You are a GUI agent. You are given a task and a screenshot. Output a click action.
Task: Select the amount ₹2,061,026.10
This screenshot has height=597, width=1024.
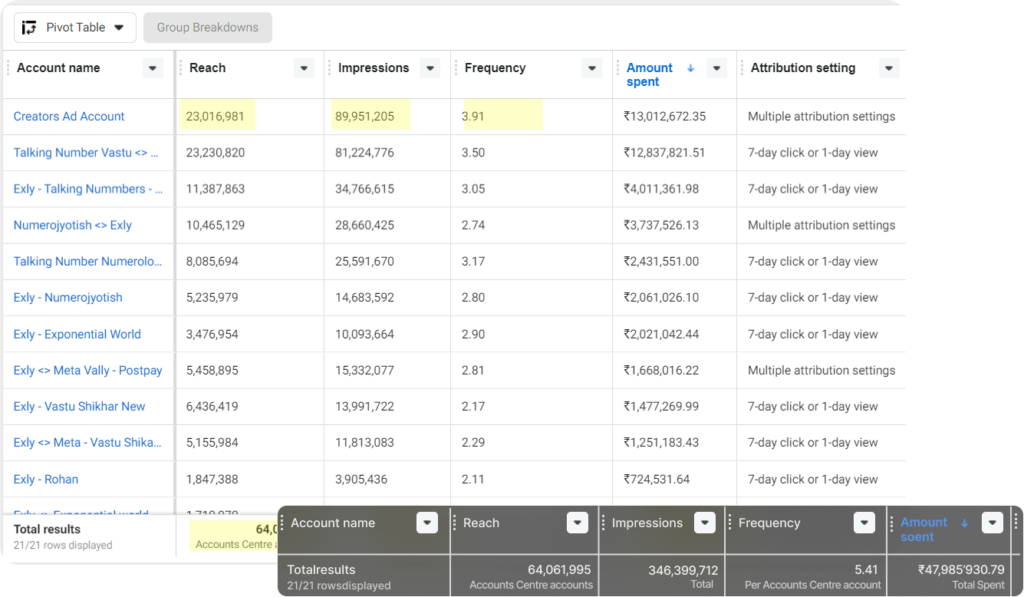[661, 298]
